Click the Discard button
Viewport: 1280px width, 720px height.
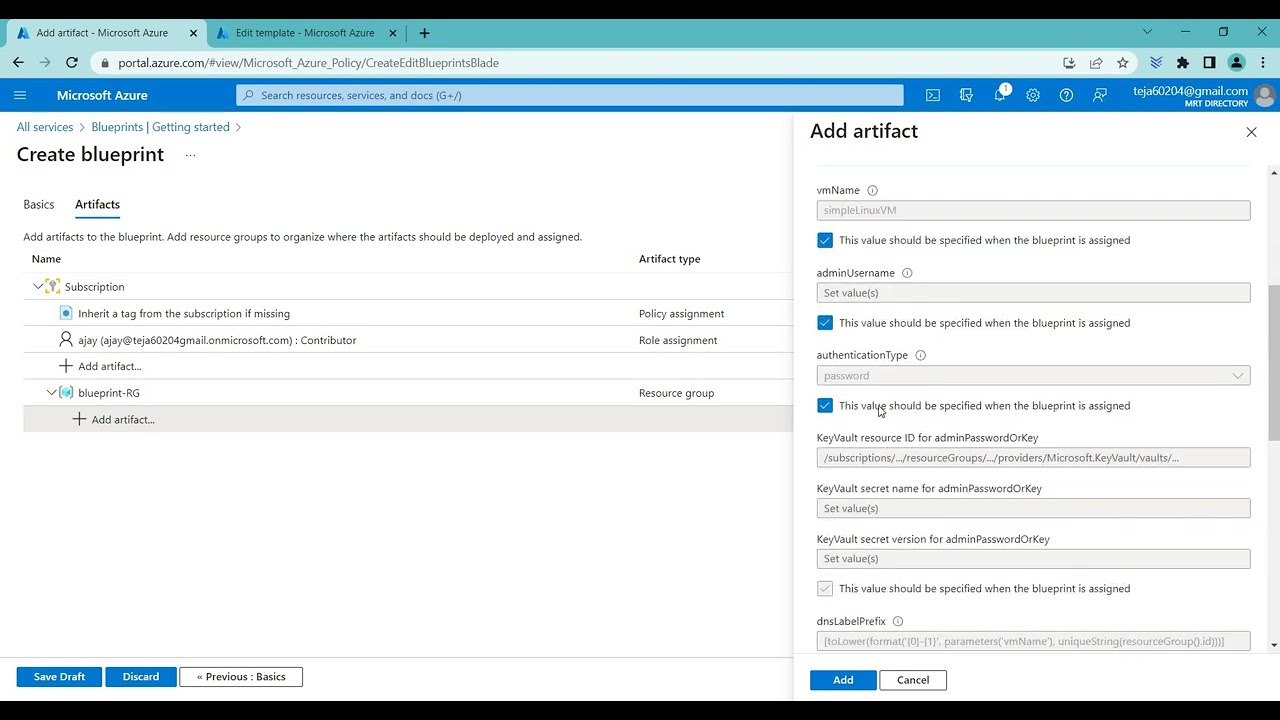[x=141, y=677]
